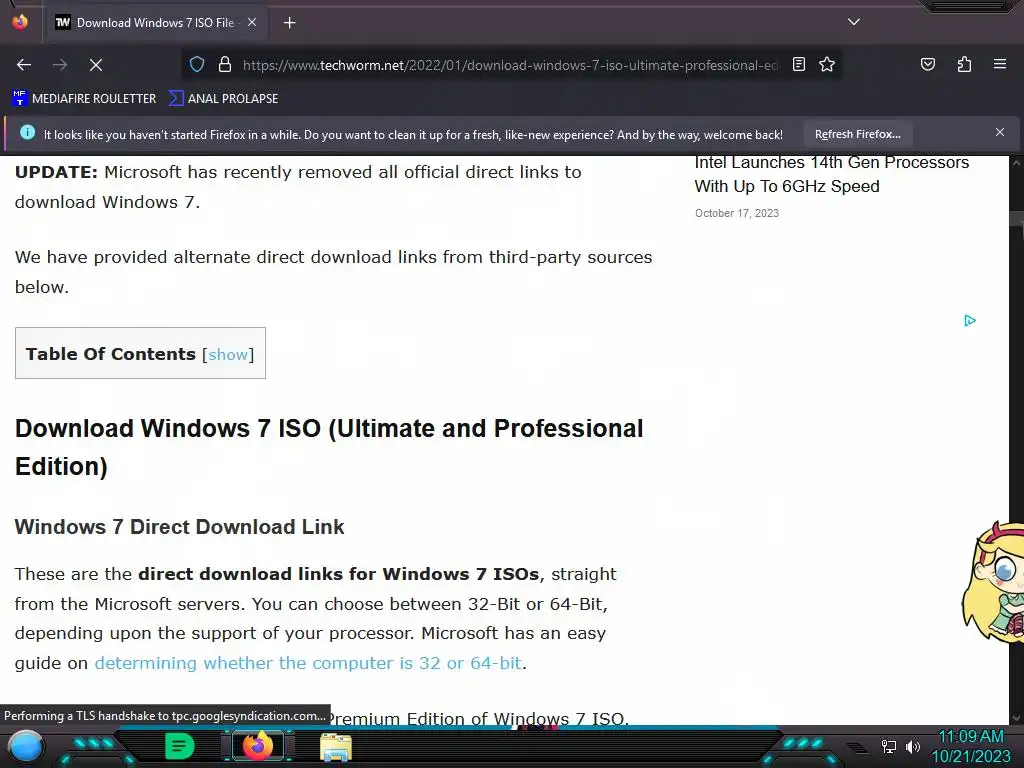Viewport: 1024px width, 768px height.
Task: Dismiss the Firefox refresh notification bar
Action: point(1000,133)
